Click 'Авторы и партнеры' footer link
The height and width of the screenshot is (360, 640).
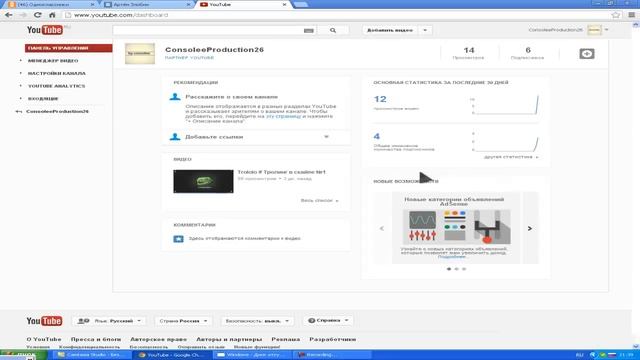229,339
